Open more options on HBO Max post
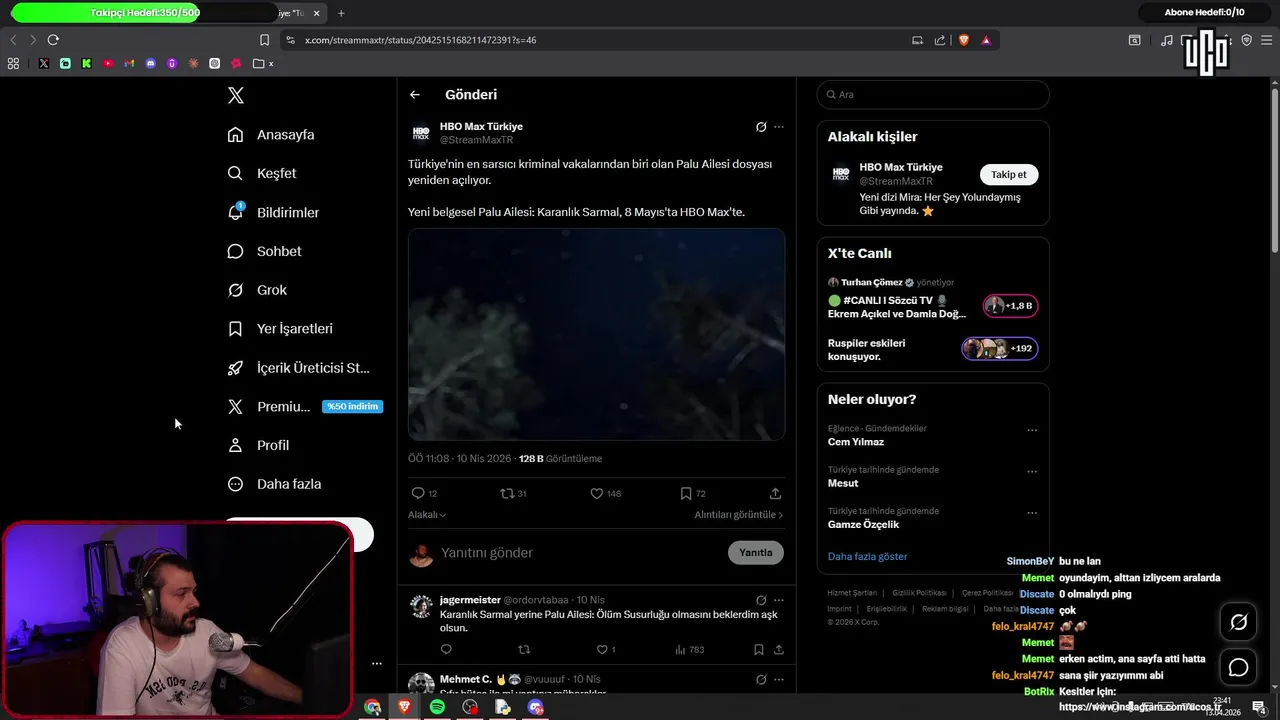Image resolution: width=1280 pixels, height=720 pixels. (779, 127)
